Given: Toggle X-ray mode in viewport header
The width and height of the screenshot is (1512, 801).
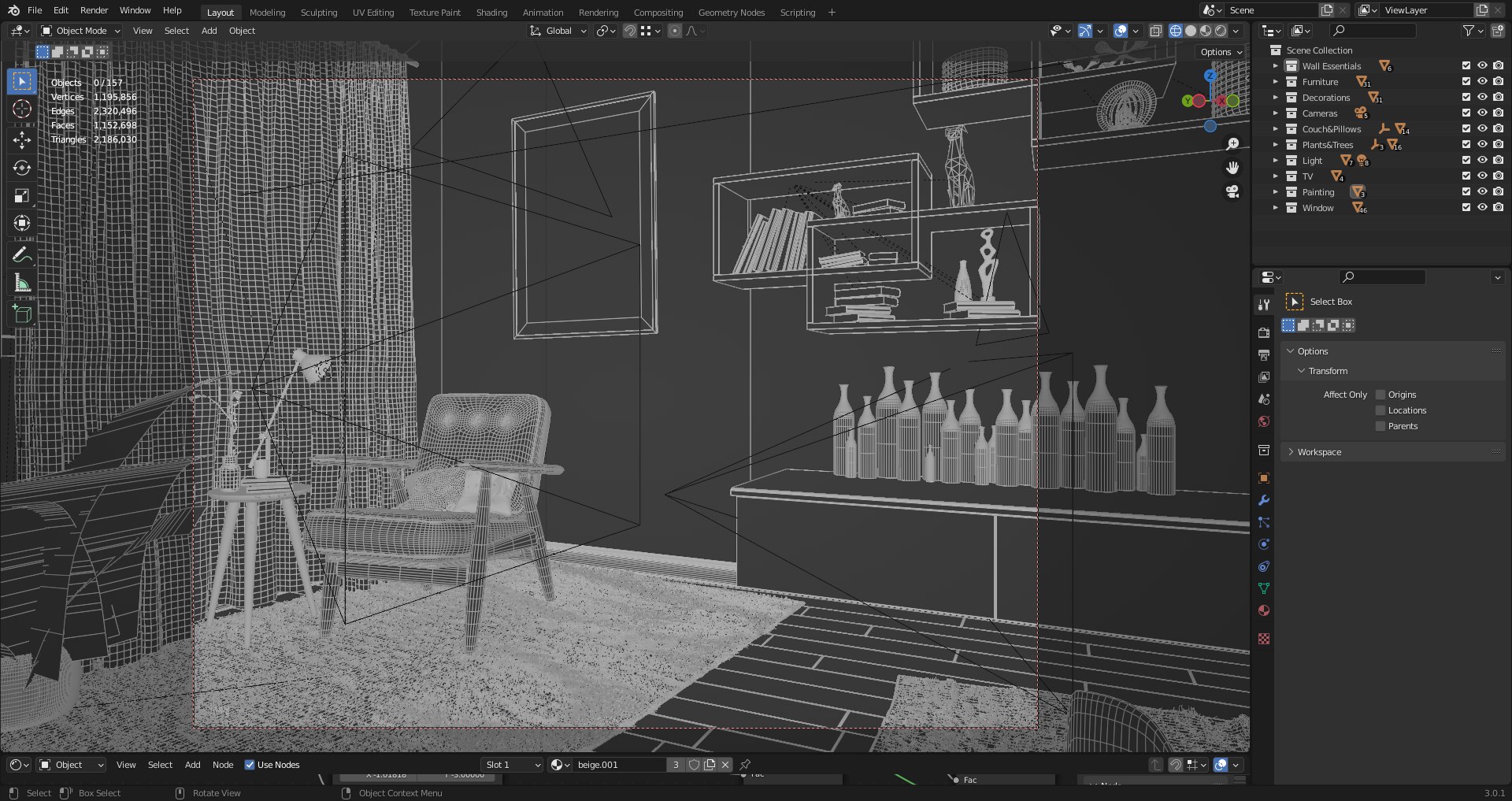Looking at the screenshot, I should tap(1155, 31).
